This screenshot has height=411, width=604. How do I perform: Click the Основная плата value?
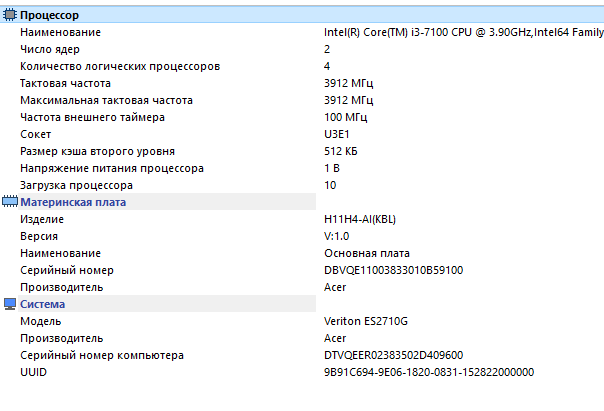367,253
